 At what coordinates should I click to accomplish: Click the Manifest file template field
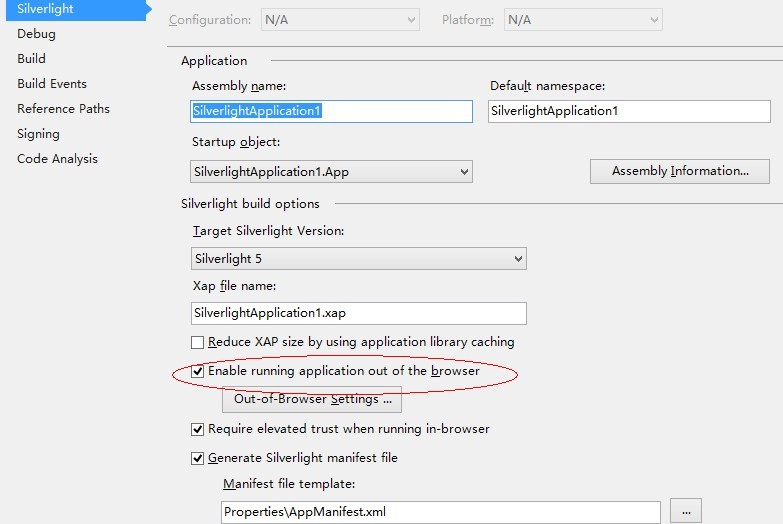pos(441,512)
